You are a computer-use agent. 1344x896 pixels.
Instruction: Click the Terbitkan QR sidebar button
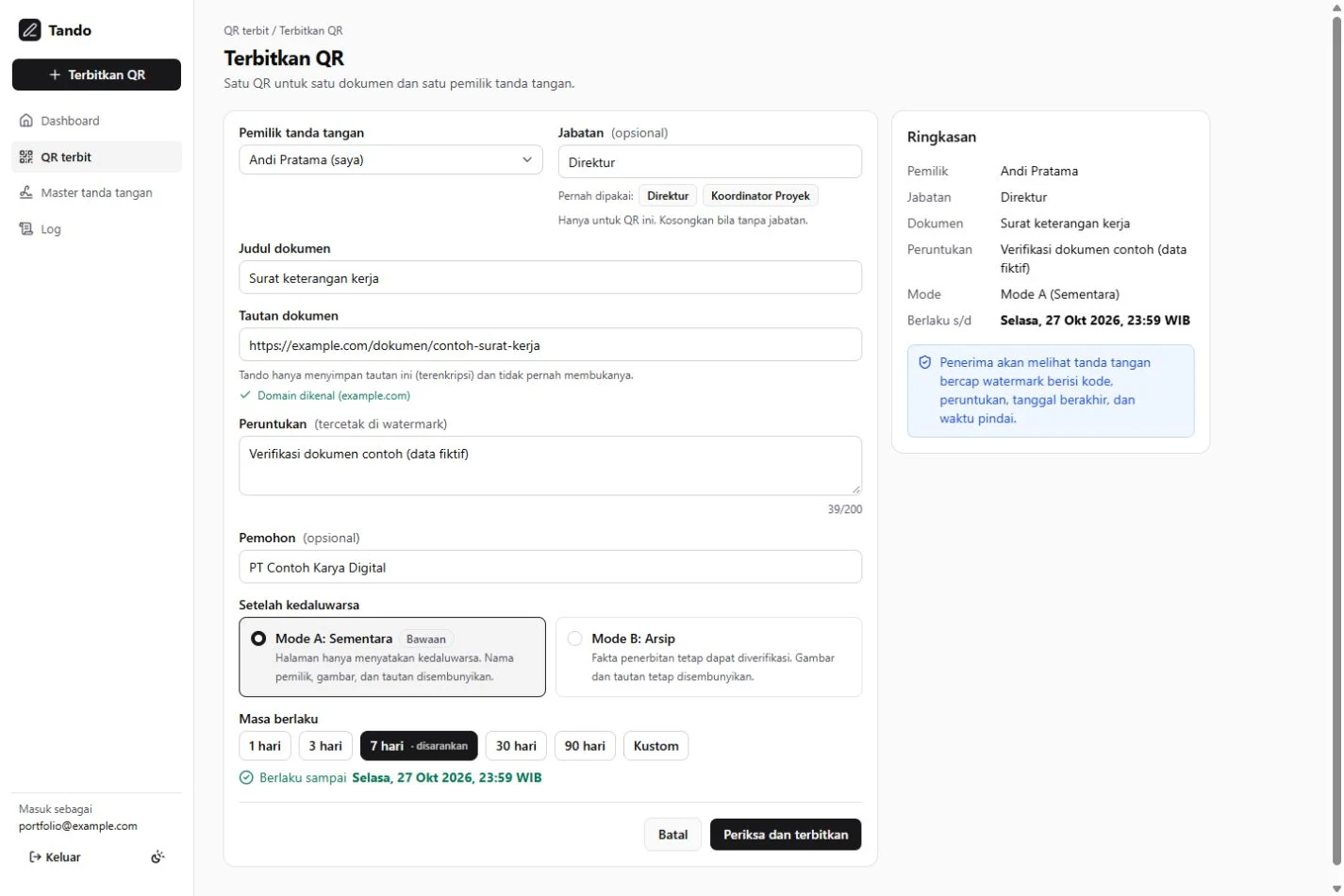tap(96, 75)
